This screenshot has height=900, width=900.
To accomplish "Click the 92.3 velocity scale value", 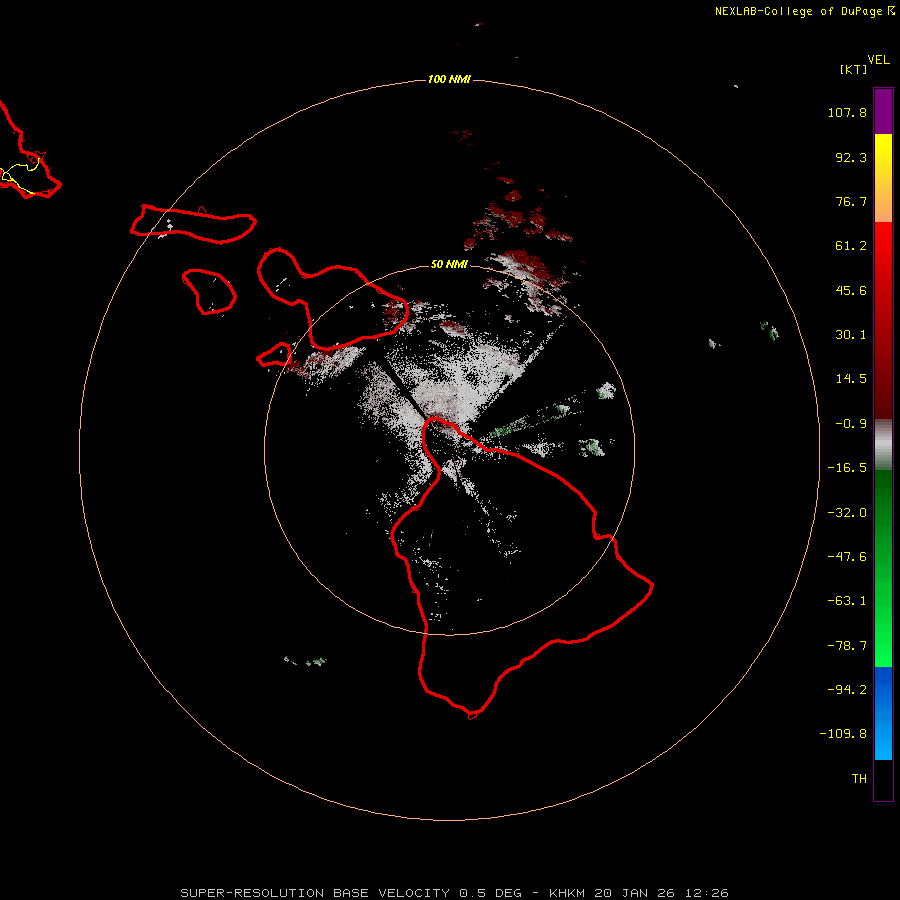I will click(x=851, y=157).
